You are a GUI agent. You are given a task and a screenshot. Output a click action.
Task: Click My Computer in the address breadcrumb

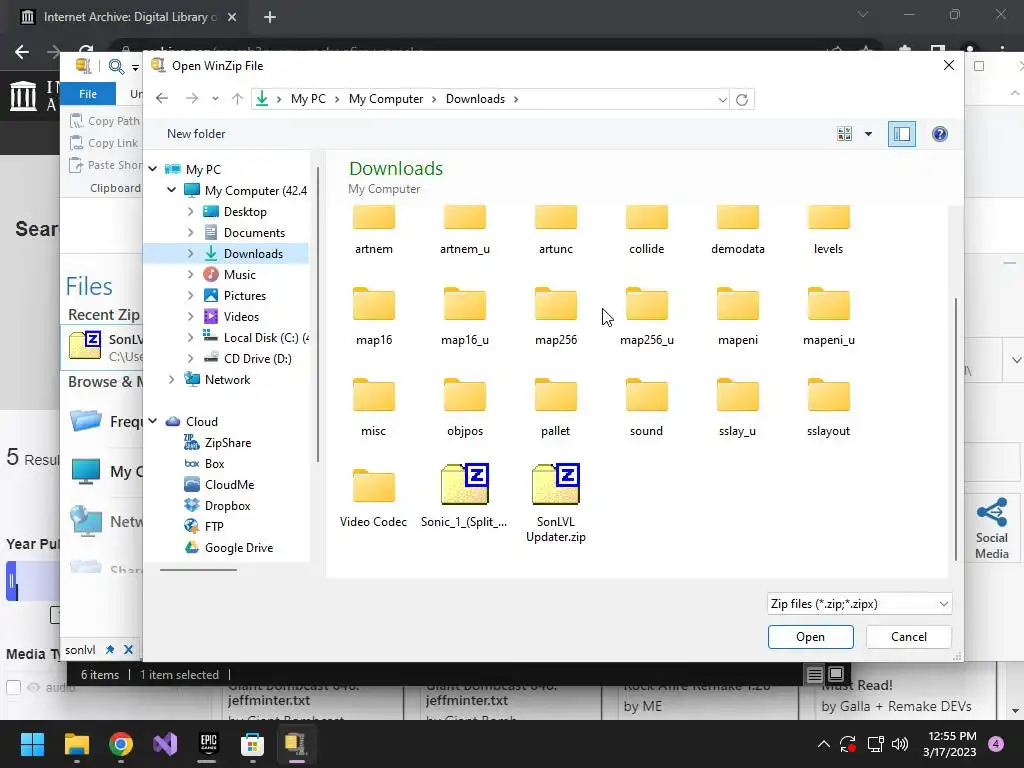coord(385,99)
